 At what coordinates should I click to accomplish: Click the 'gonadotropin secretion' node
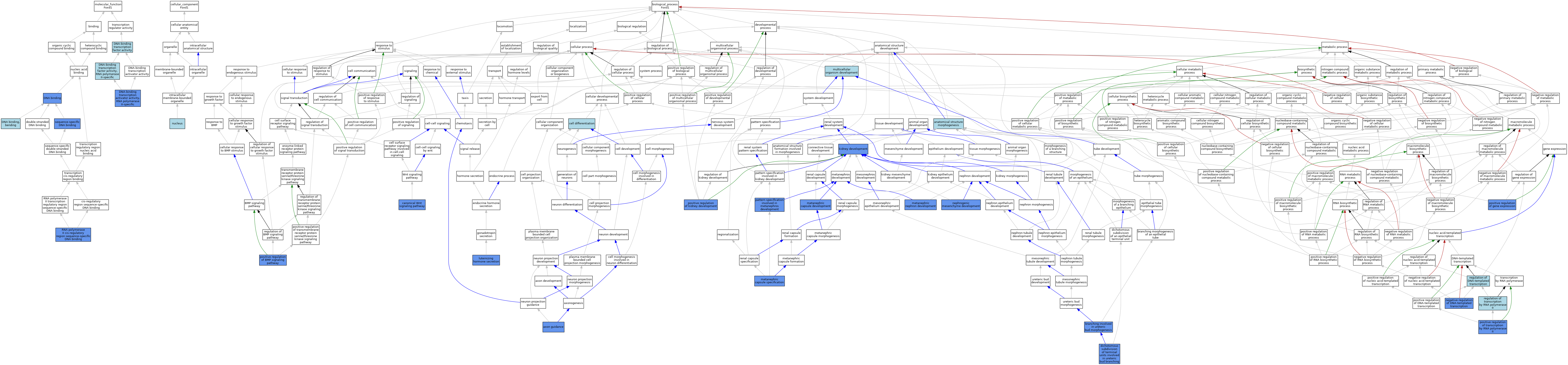[486, 234]
